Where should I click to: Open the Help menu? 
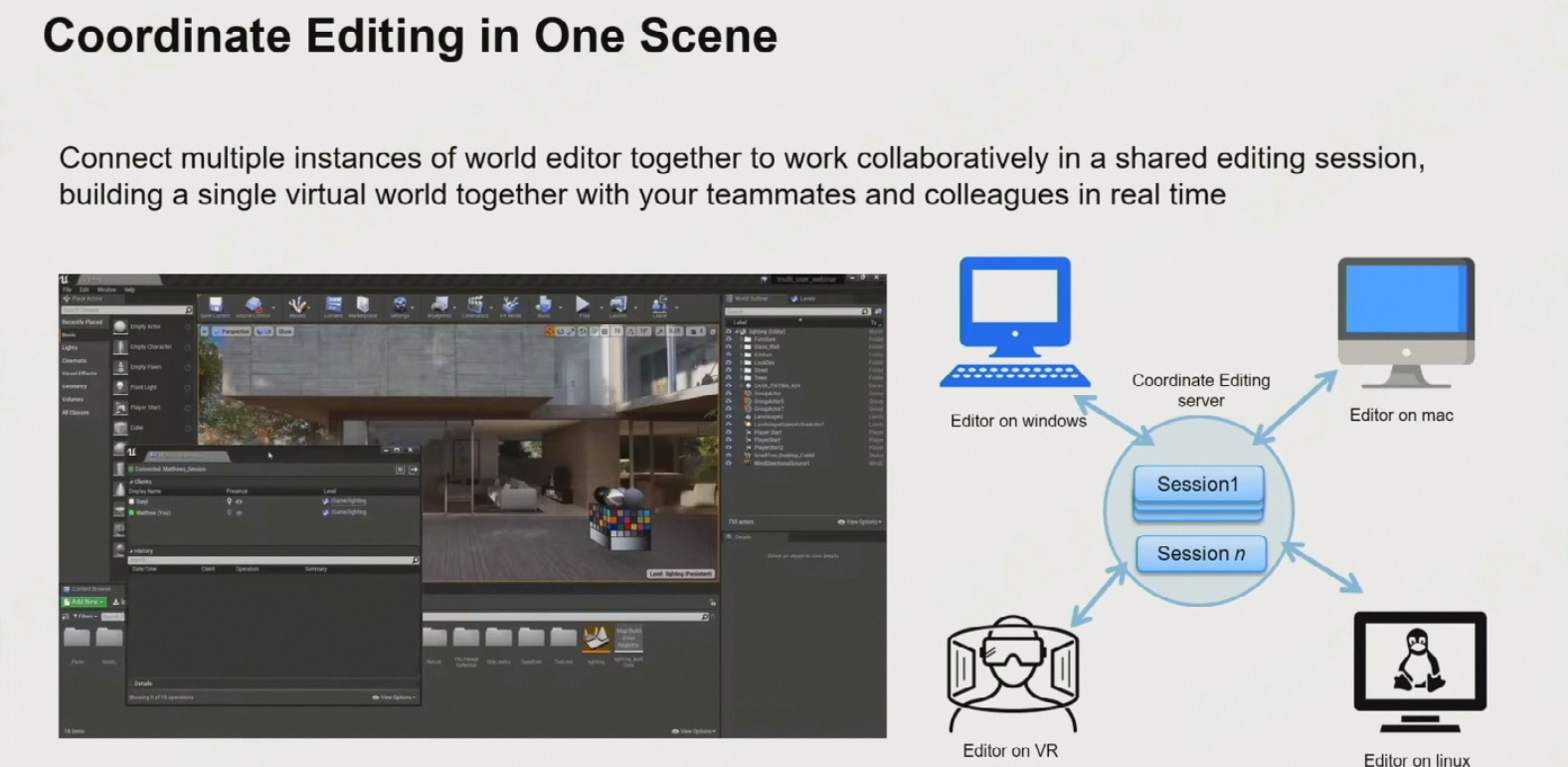coord(129,289)
